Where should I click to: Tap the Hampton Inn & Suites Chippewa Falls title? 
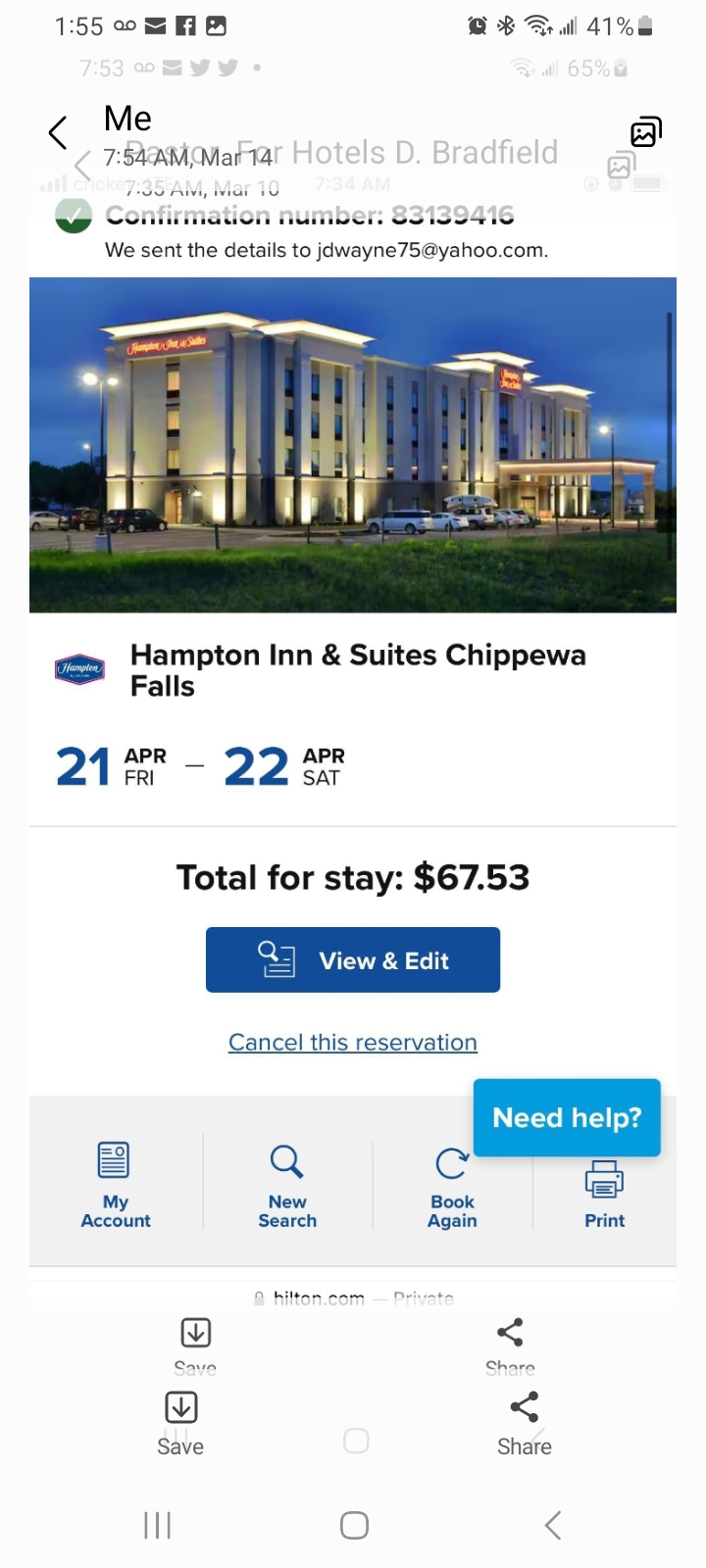click(358, 669)
